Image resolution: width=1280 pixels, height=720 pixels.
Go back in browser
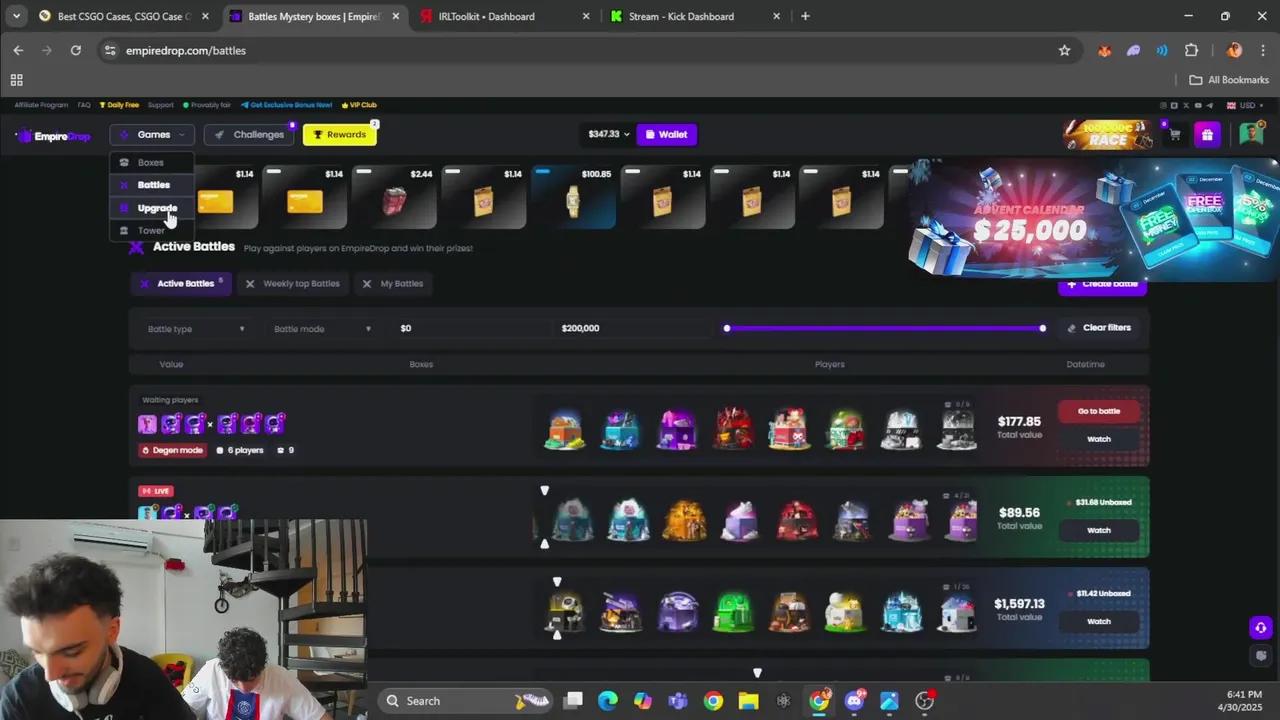(x=18, y=50)
